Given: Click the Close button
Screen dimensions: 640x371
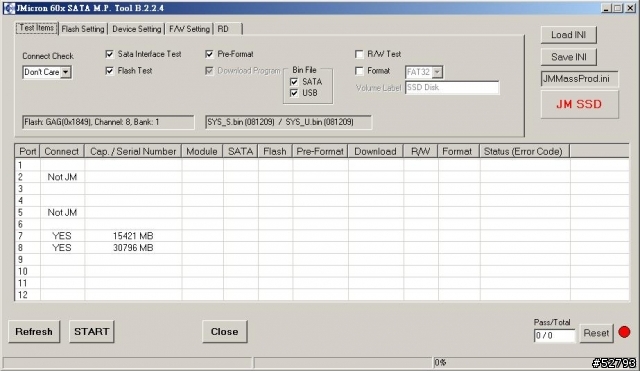Looking at the screenshot, I should coord(224,331).
